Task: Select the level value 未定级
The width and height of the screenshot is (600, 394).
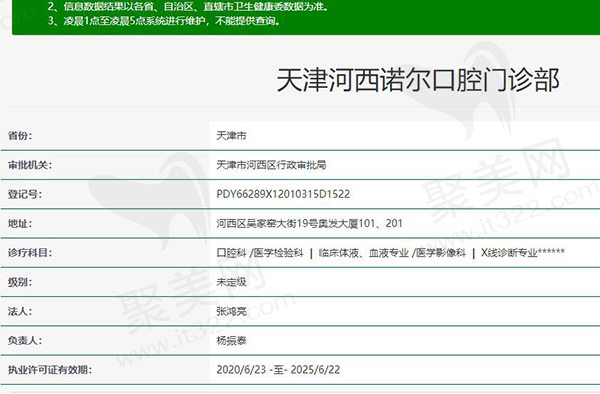Action: 231,282
